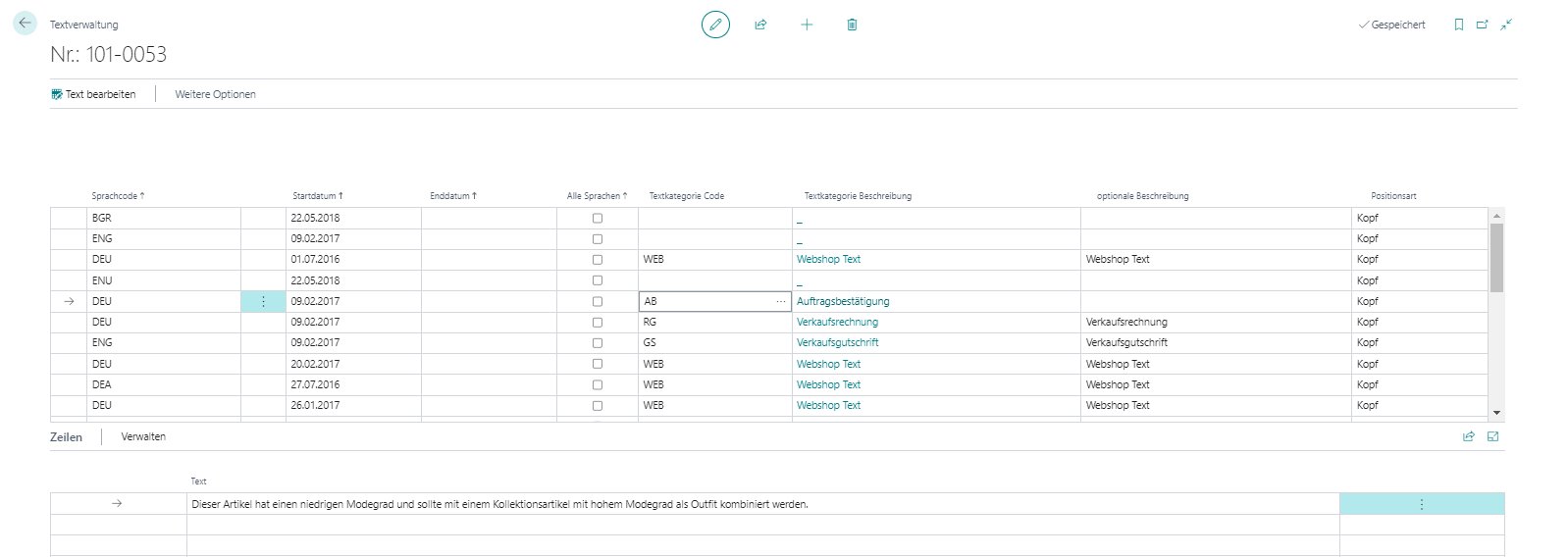The height and width of the screenshot is (557, 1568).
Task: Click the collapse page arrows icon
Action: pos(1506,25)
